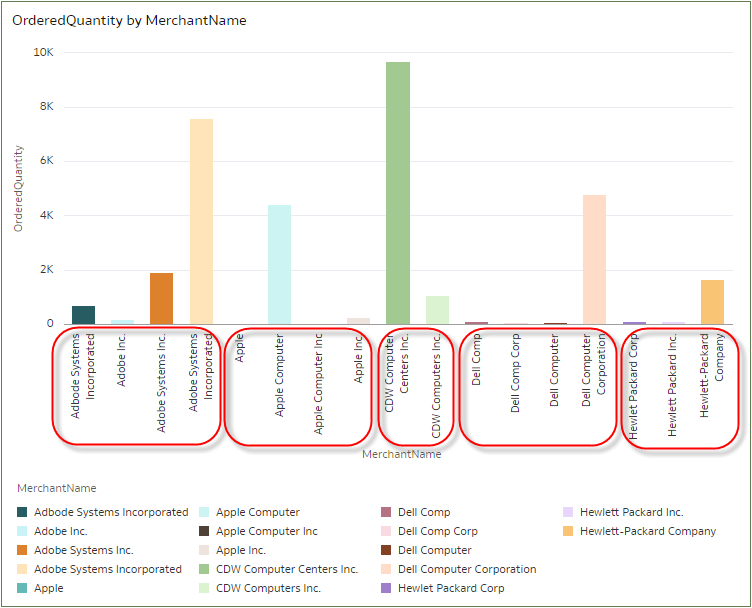Click the Adobe Systems Inc. x-axis label
752x608 pixels.
(x=161, y=383)
